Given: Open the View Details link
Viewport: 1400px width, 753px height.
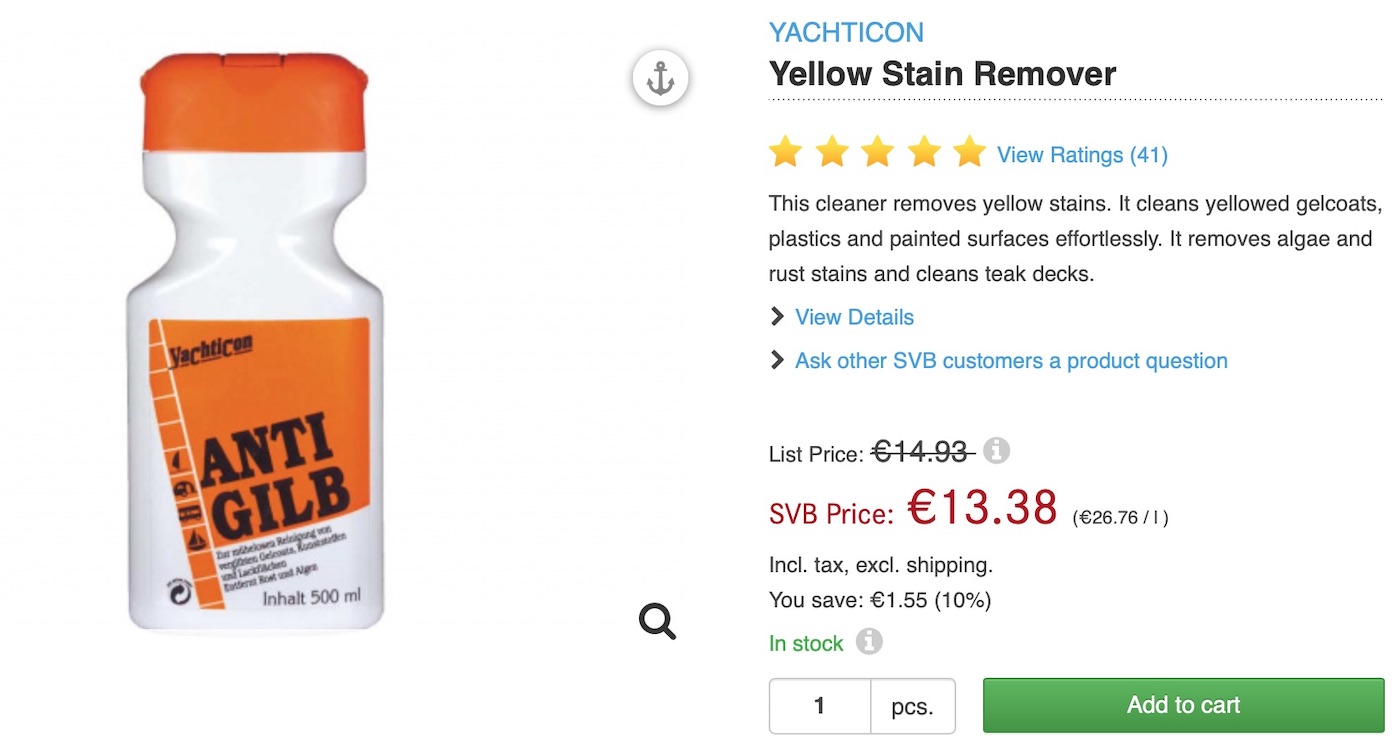Looking at the screenshot, I should click(x=854, y=317).
